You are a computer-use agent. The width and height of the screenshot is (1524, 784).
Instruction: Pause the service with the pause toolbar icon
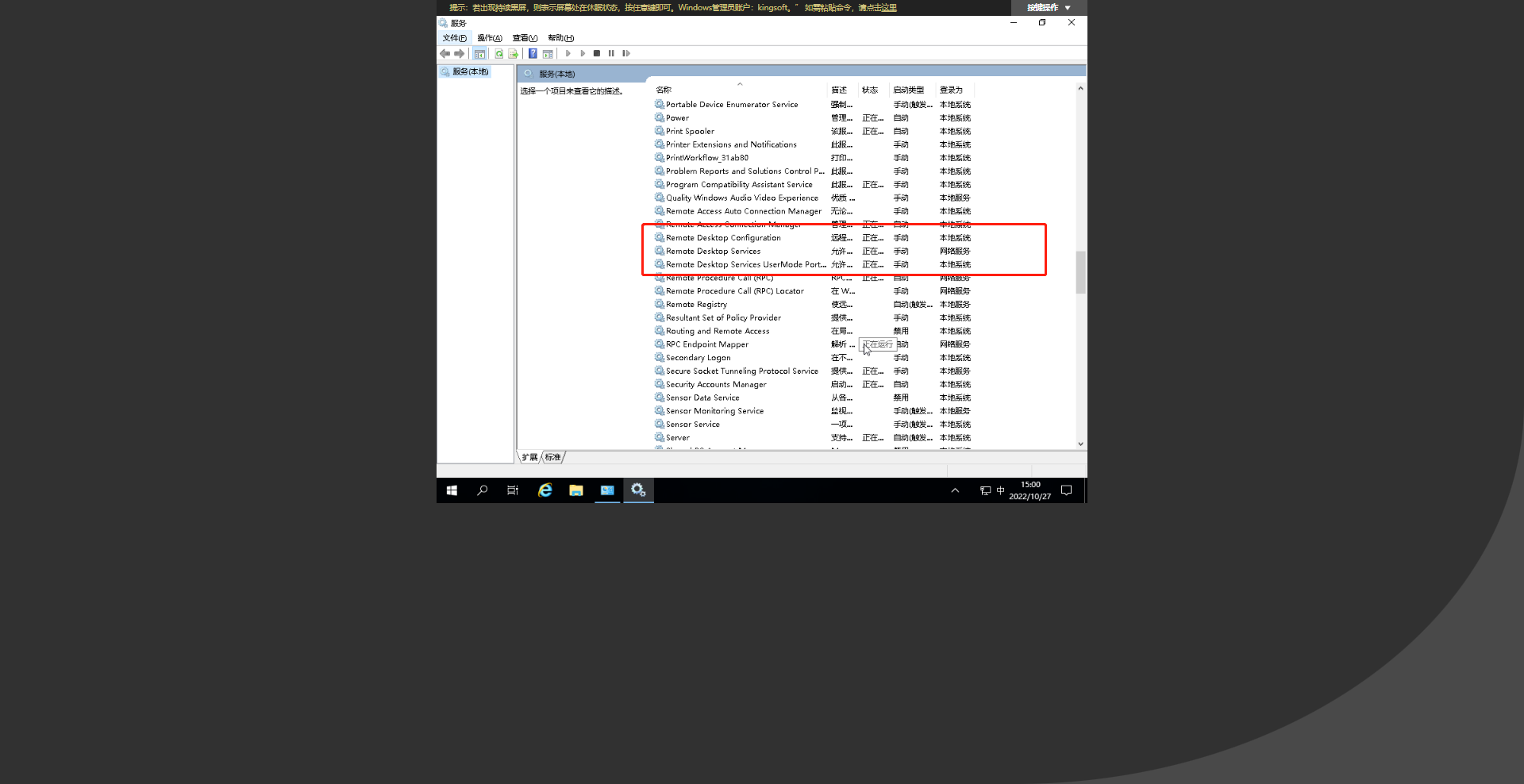pyautogui.click(x=611, y=53)
